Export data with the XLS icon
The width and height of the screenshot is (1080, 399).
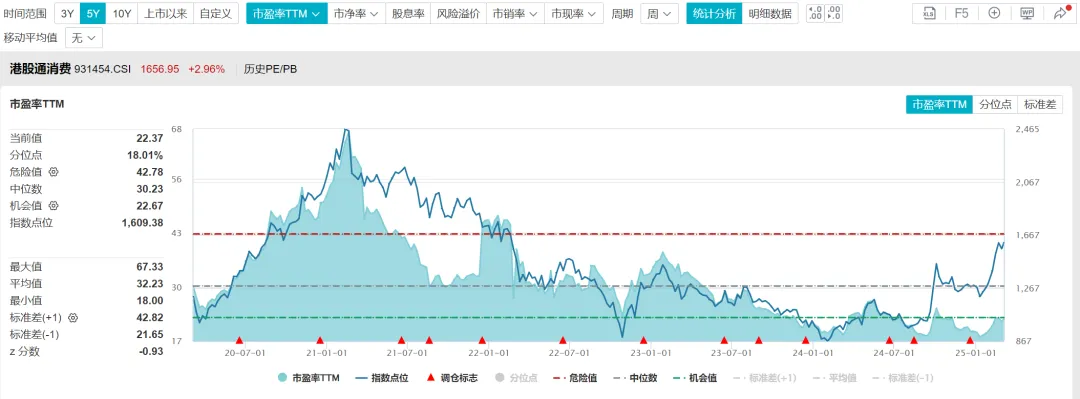930,13
